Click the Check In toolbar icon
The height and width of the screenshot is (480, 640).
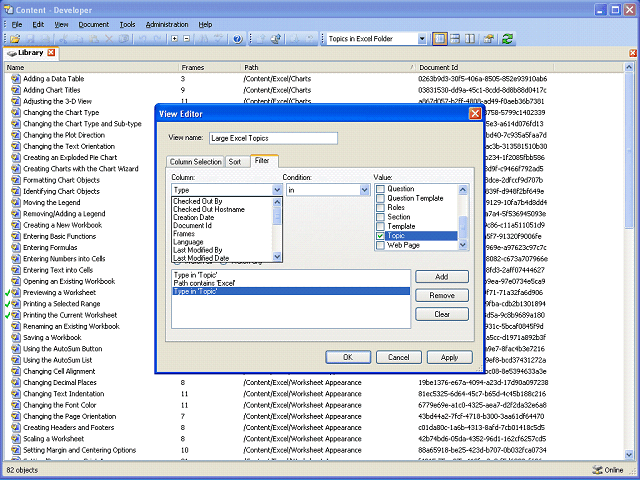click(x=261, y=39)
